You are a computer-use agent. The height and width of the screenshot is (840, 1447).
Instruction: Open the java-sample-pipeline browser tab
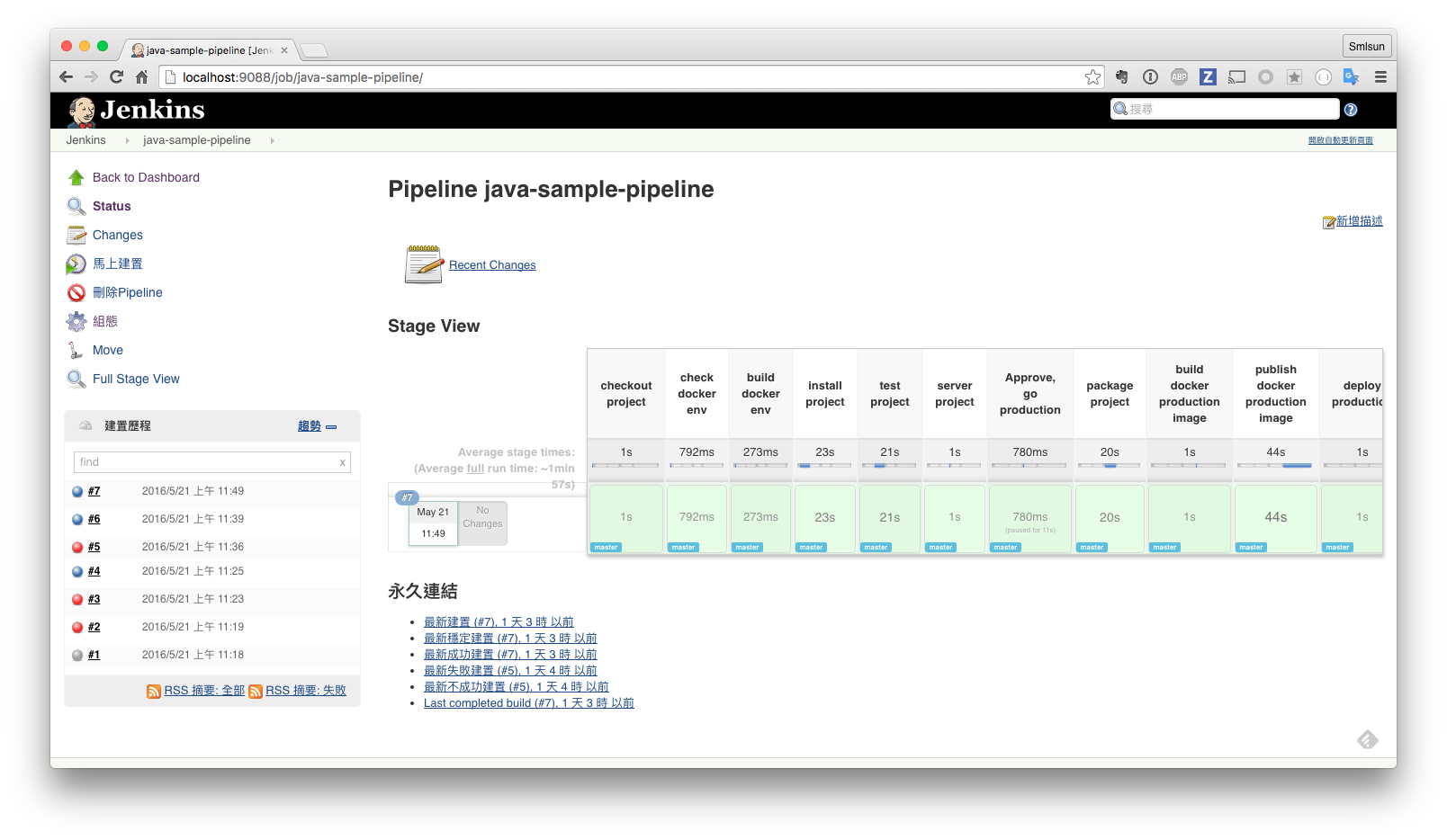click(209, 50)
